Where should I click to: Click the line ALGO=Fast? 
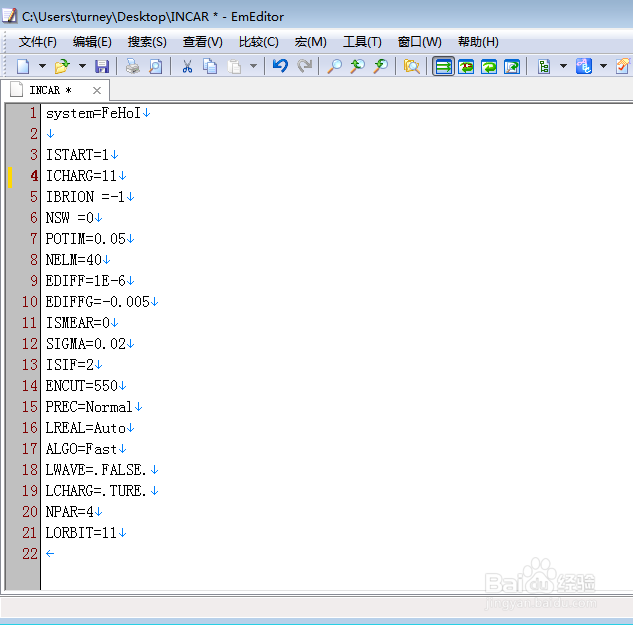coord(81,449)
